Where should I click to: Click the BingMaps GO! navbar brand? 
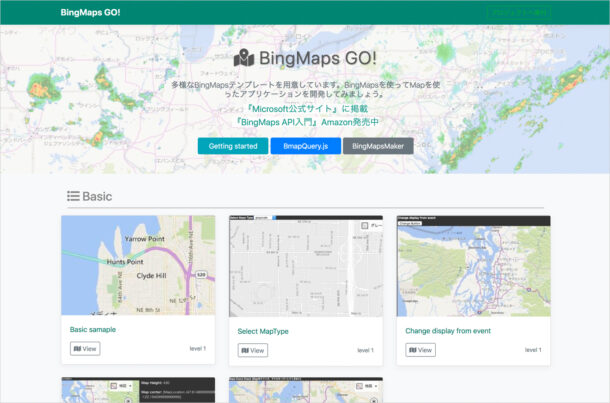point(90,12)
